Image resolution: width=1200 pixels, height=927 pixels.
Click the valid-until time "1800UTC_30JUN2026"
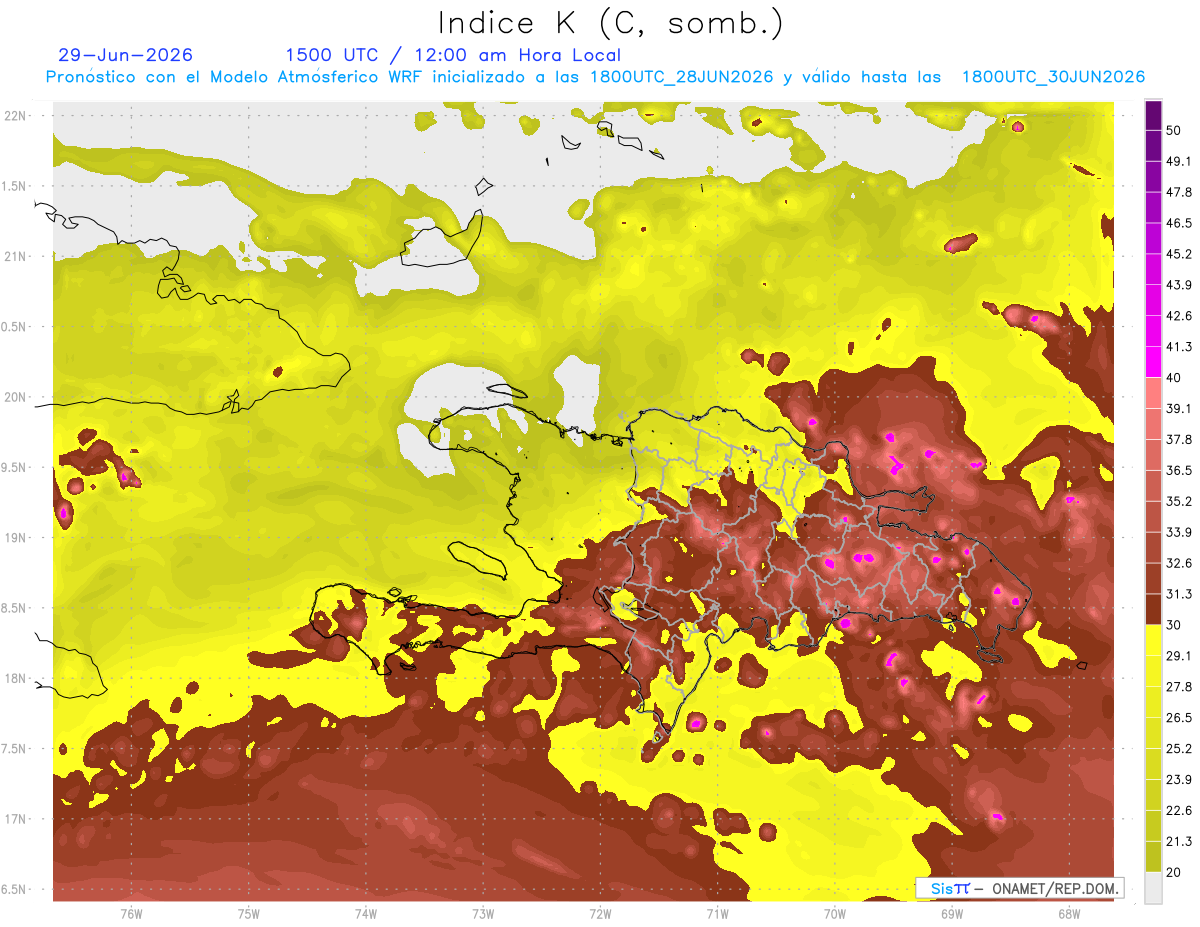click(x=1053, y=77)
